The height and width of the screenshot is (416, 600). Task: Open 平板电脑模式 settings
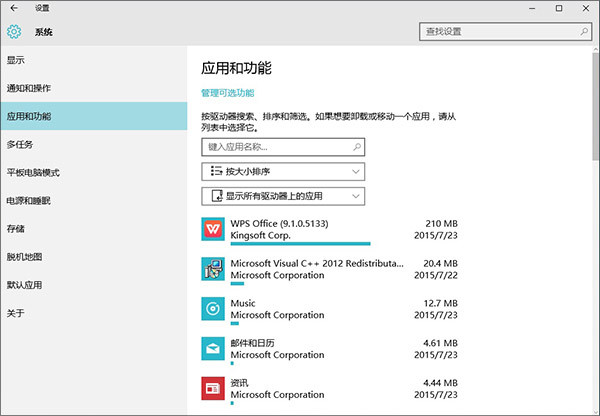click(x=34, y=172)
